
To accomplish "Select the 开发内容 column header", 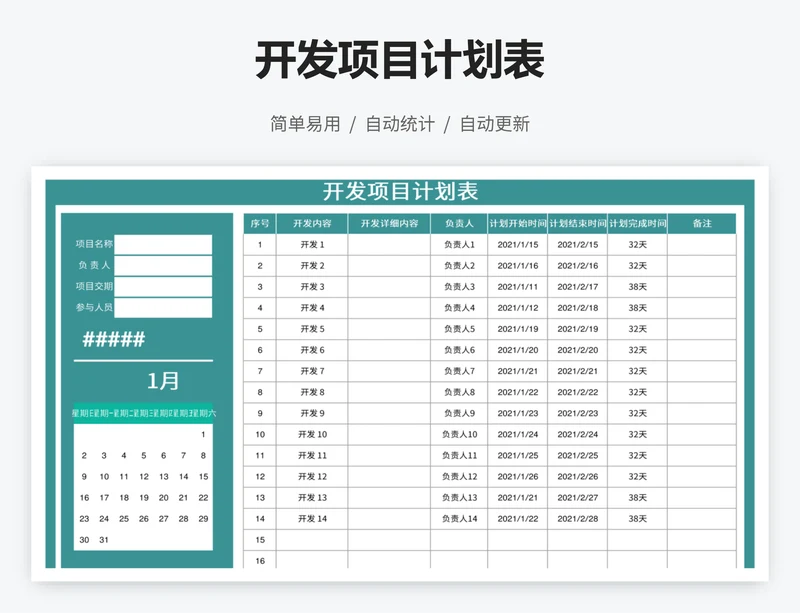I will click(312, 223).
